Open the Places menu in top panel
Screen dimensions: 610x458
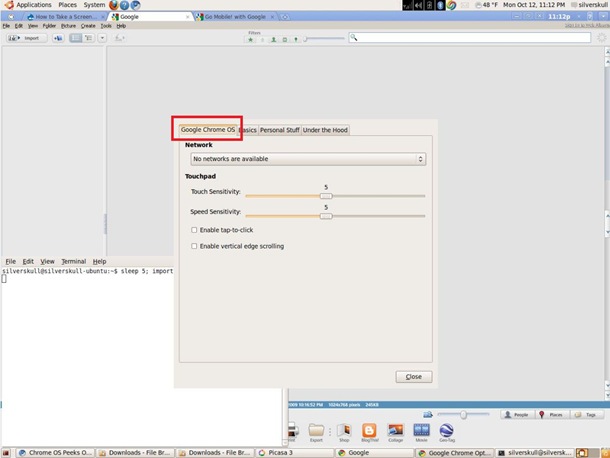click(68, 5)
